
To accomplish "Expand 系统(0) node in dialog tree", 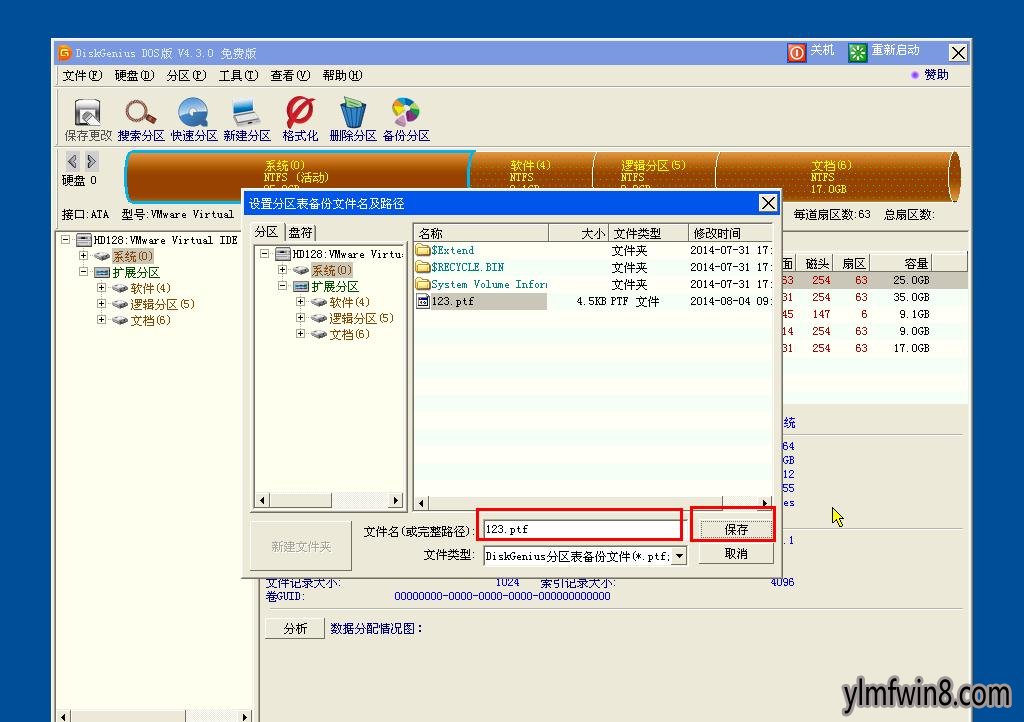I will pyautogui.click(x=282, y=270).
